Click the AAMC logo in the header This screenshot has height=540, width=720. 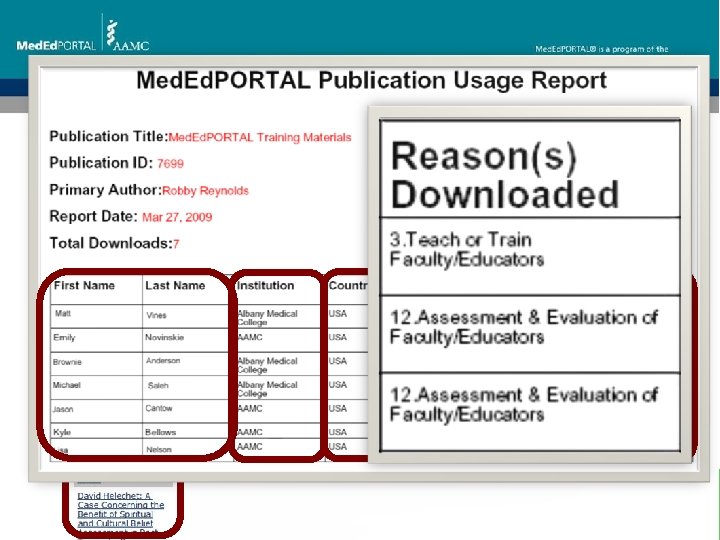click(x=128, y=35)
